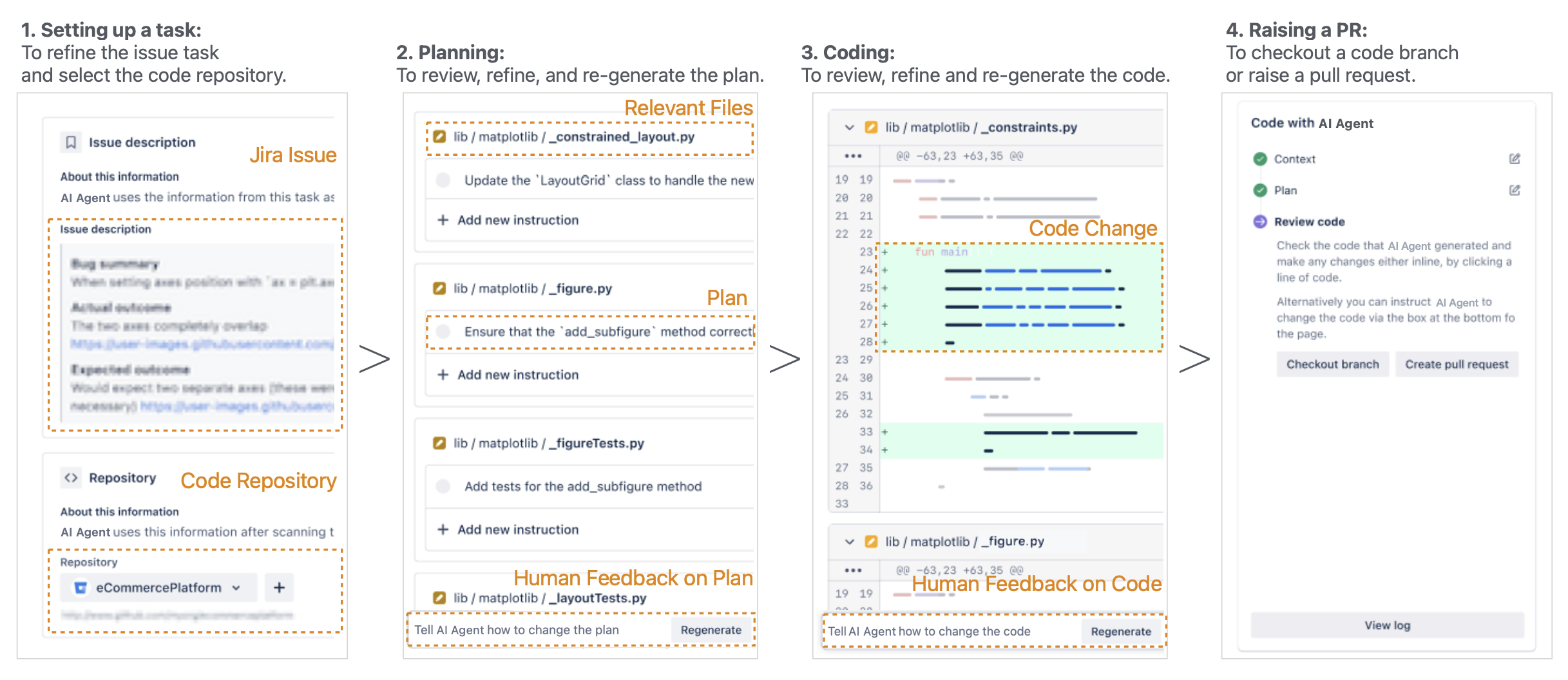Click the '@@ -63,23 +63,35 @@' header in _constraints.py

click(959, 156)
